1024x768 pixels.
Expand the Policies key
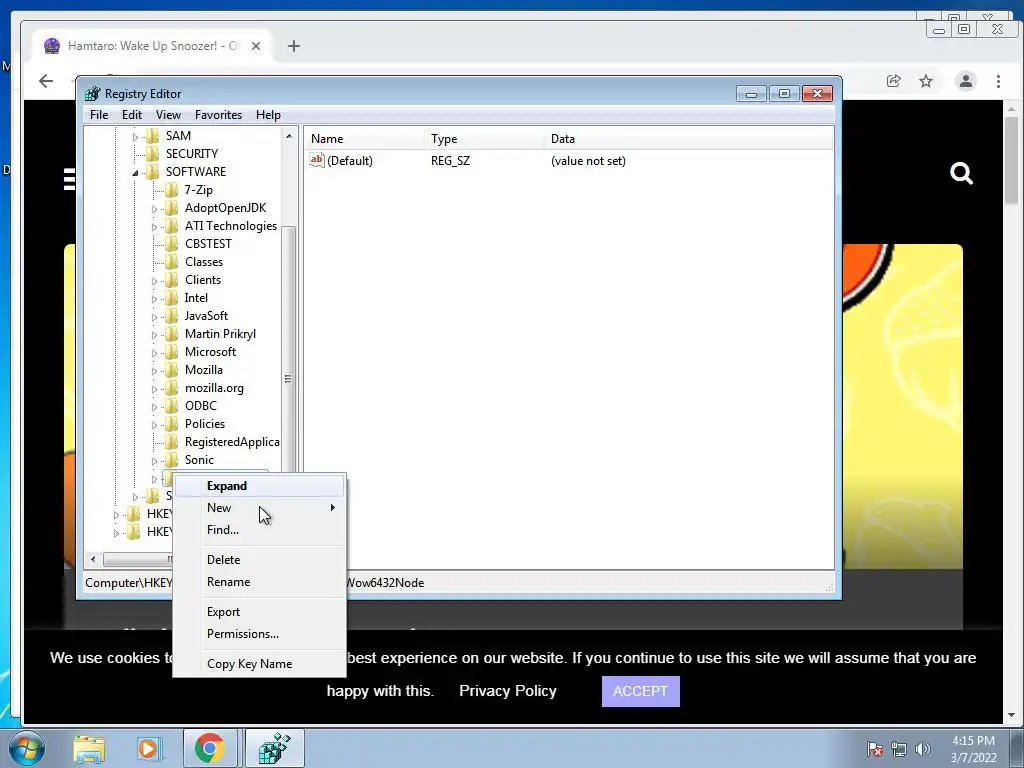pyautogui.click(x=154, y=425)
